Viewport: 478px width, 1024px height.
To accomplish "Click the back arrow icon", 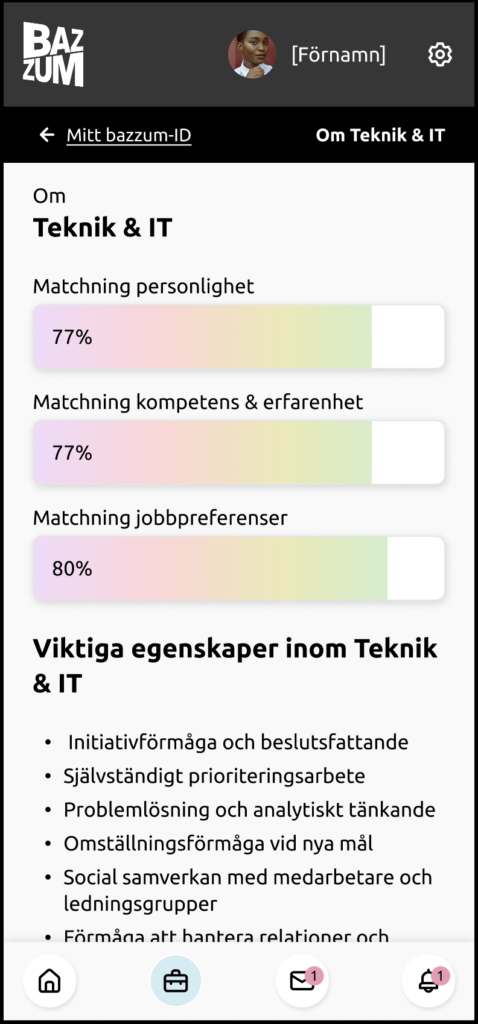I will (47, 135).
